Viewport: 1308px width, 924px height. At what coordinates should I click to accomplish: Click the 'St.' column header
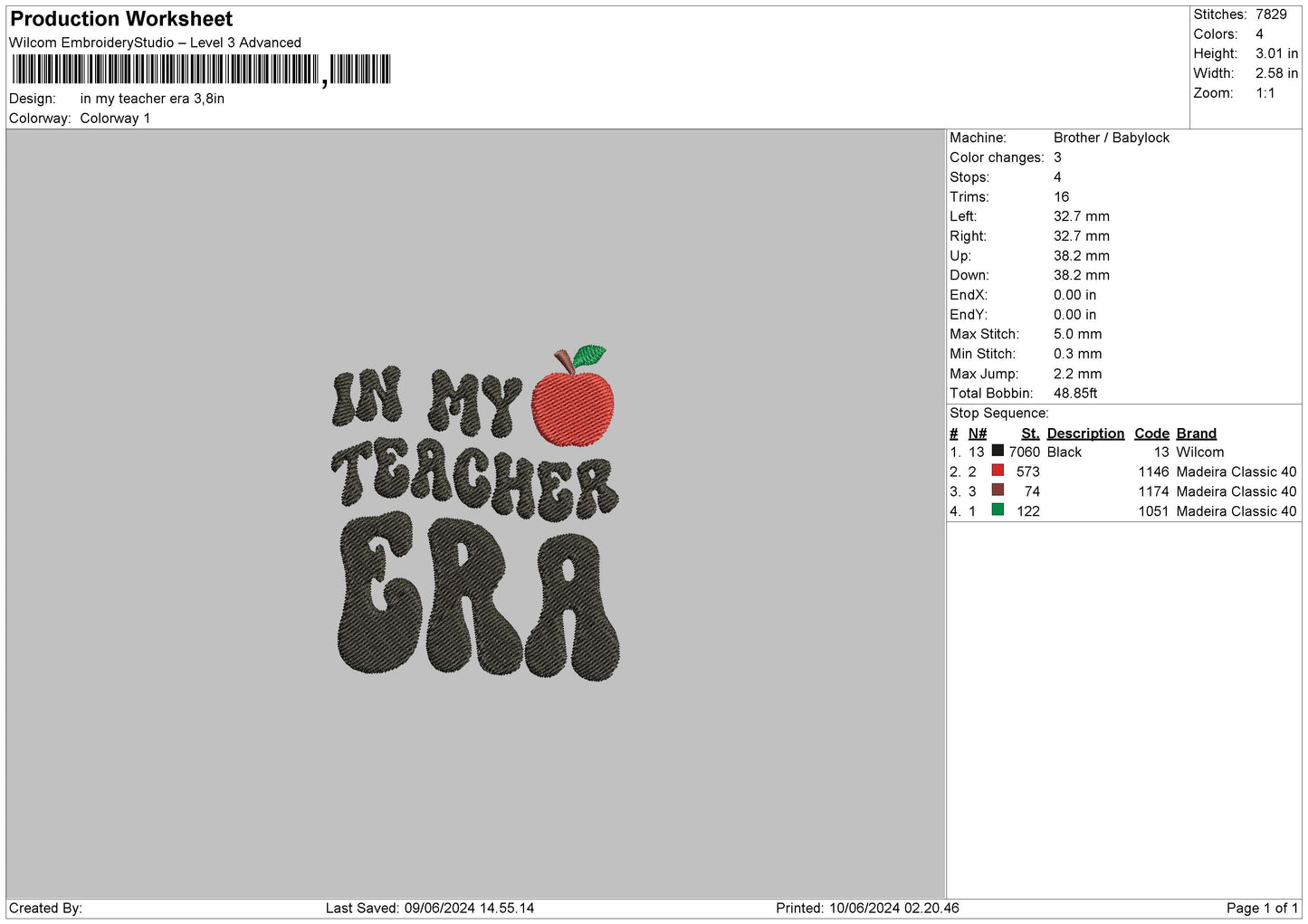coord(1030,433)
